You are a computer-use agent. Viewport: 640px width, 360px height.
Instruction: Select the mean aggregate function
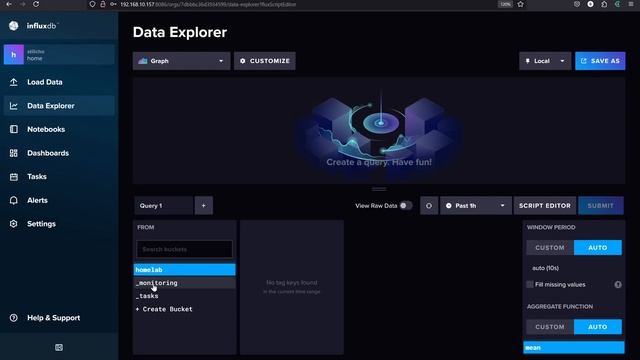click(574, 348)
